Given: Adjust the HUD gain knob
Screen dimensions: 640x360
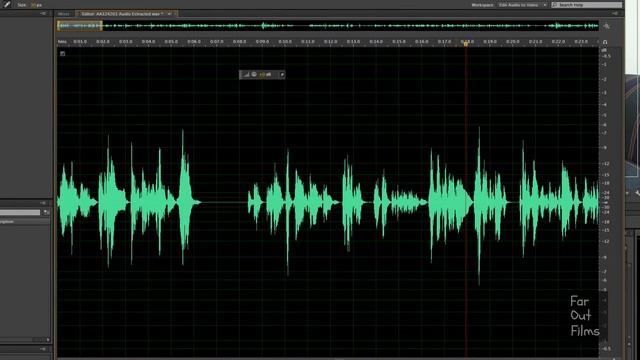Looking at the screenshot, I should [254, 75].
